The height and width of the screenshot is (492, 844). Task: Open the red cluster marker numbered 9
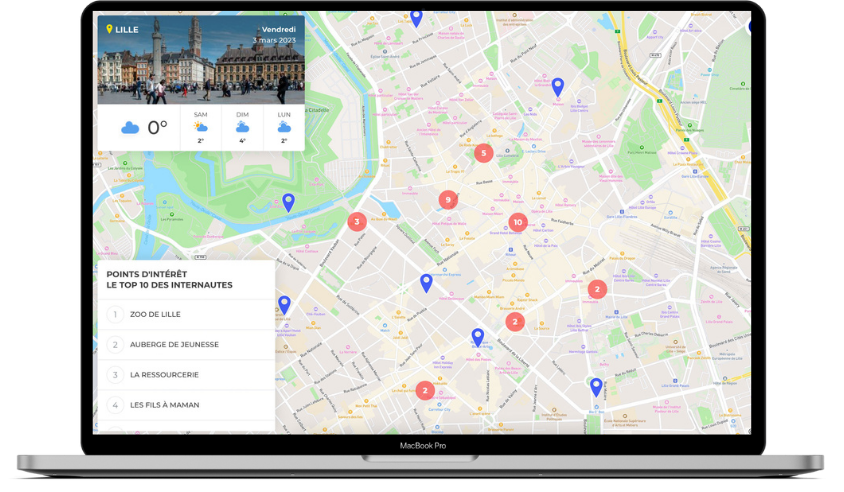pos(448,200)
